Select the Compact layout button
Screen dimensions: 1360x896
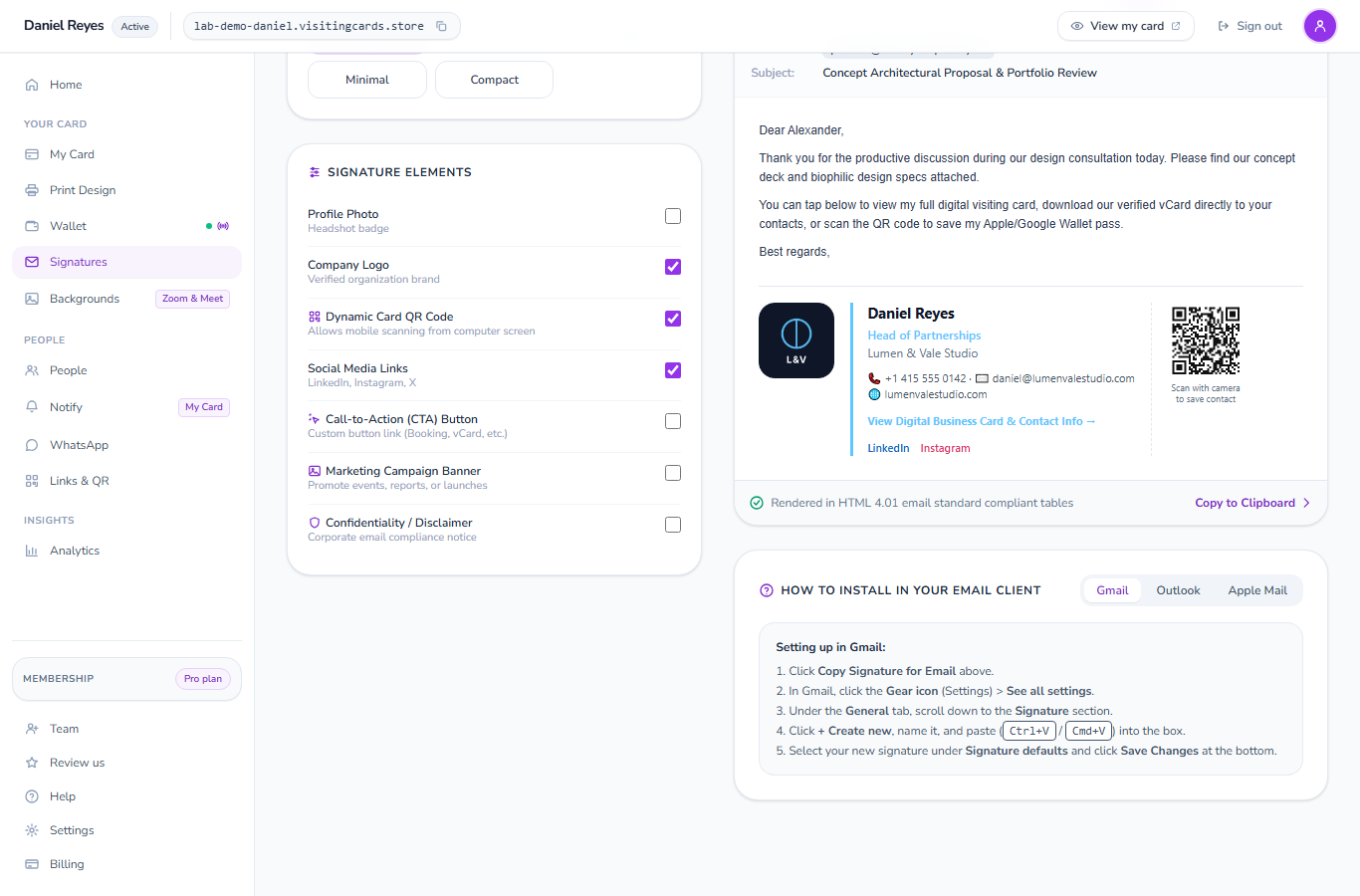[x=494, y=80]
